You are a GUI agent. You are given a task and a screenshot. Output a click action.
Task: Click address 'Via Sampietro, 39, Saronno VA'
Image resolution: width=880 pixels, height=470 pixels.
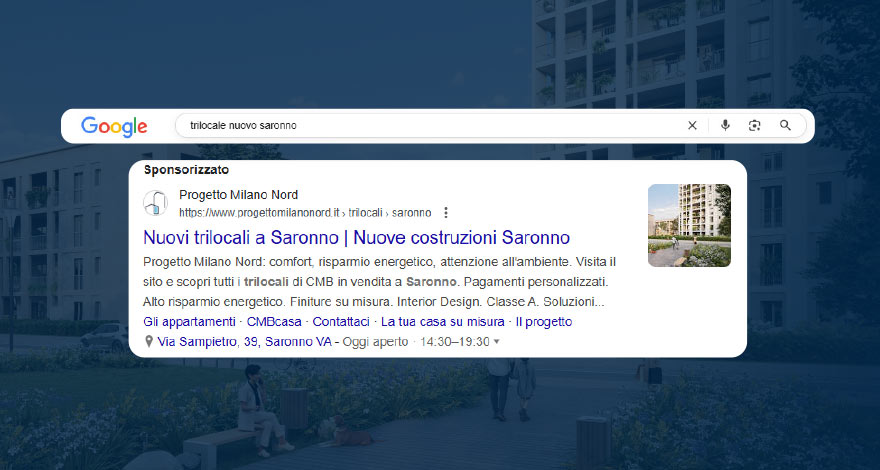(x=244, y=341)
